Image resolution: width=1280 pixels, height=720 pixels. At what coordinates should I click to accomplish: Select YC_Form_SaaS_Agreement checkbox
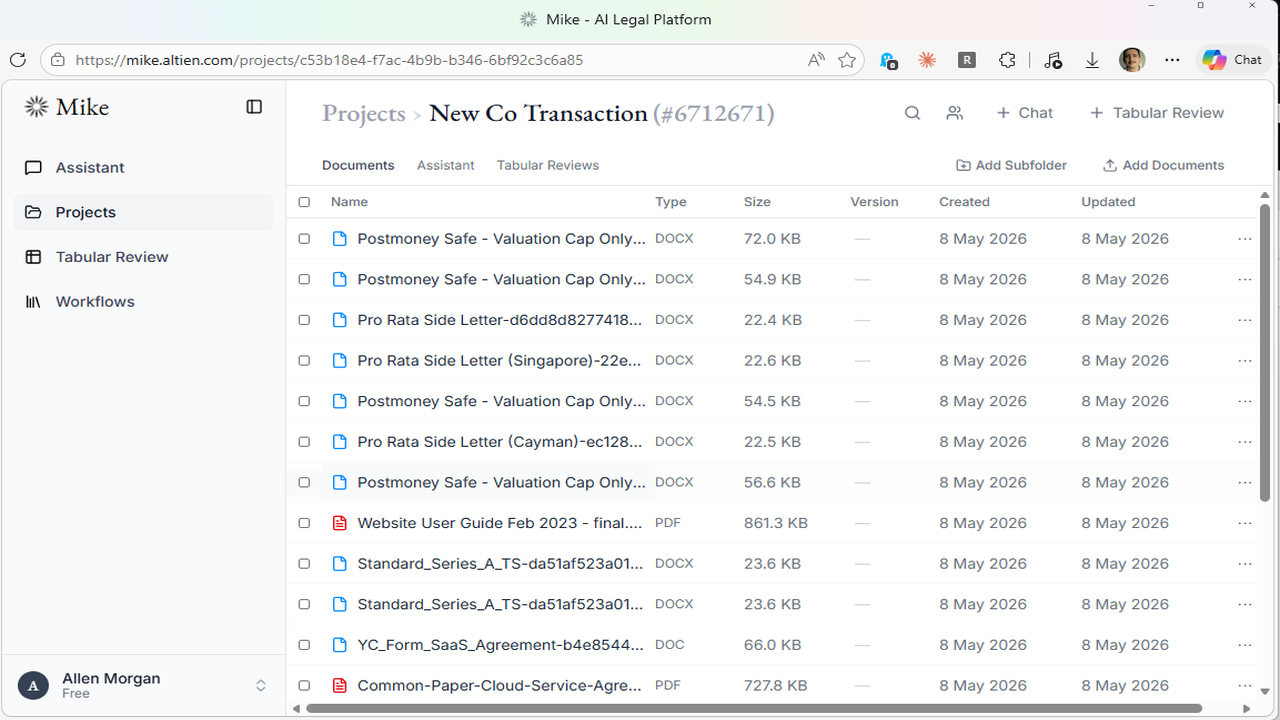(x=304, y=645)
